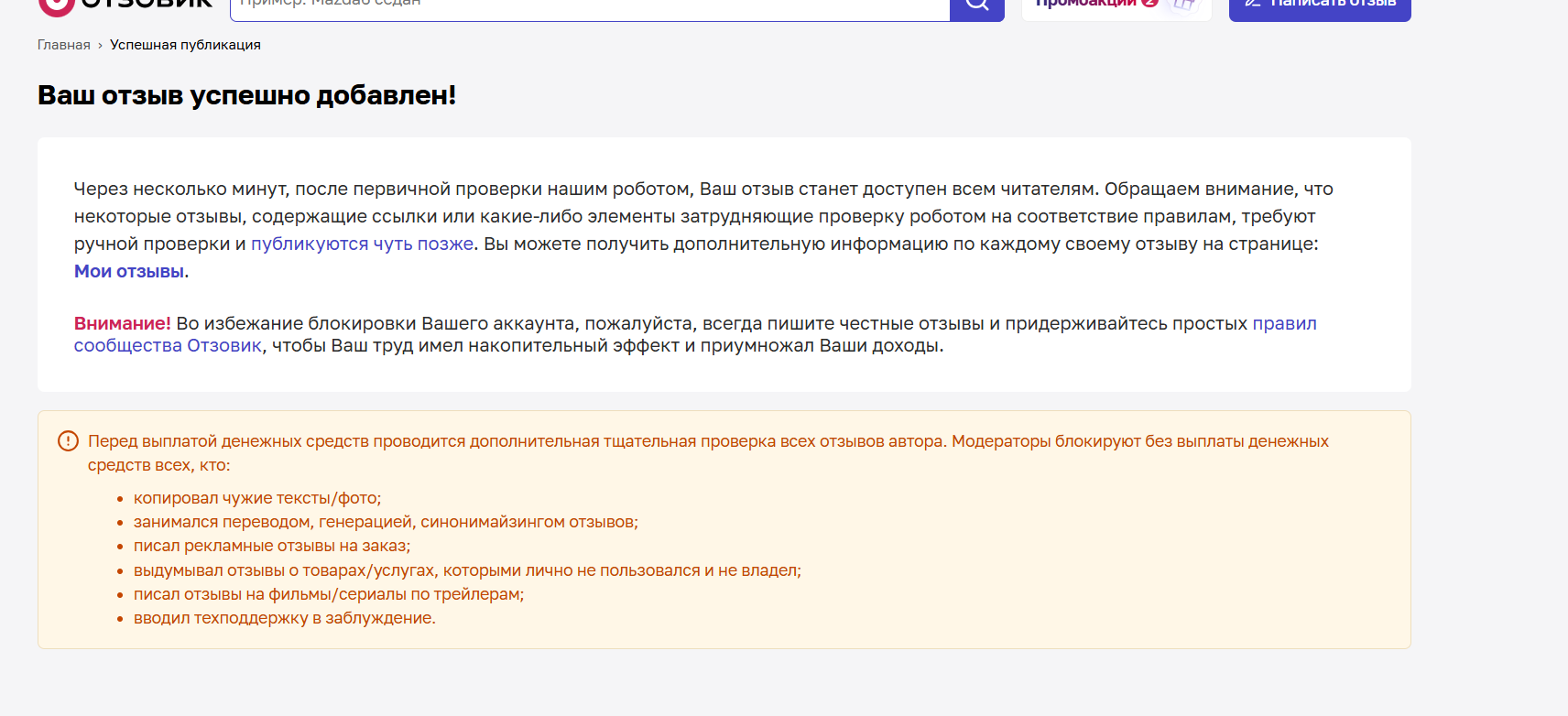Viewport: 1568px width, 716px height.
Task: Open the Мои отзывы link
Action: (x=129, y=271)
